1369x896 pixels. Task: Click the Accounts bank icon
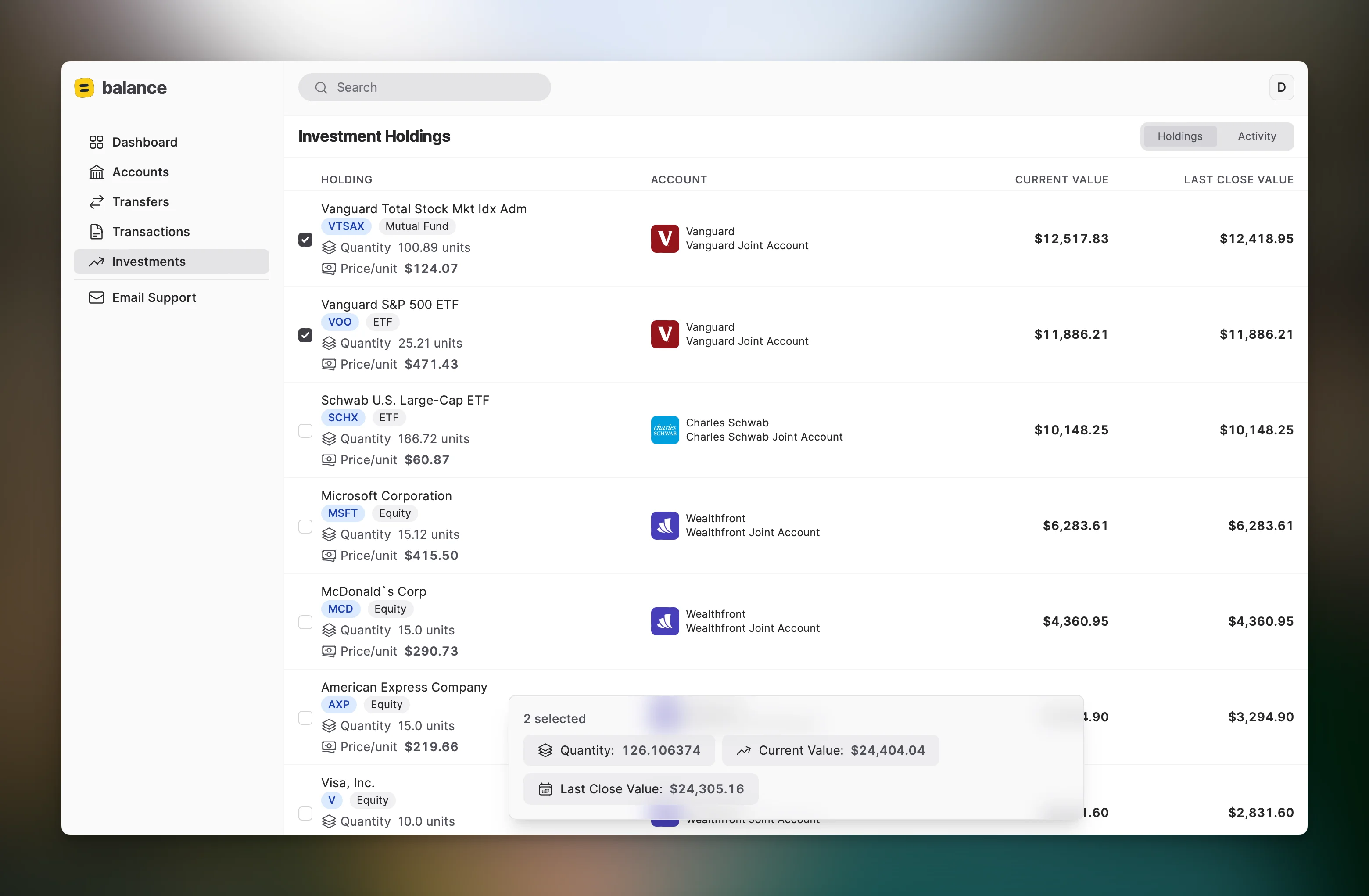[x=97, y=172]
